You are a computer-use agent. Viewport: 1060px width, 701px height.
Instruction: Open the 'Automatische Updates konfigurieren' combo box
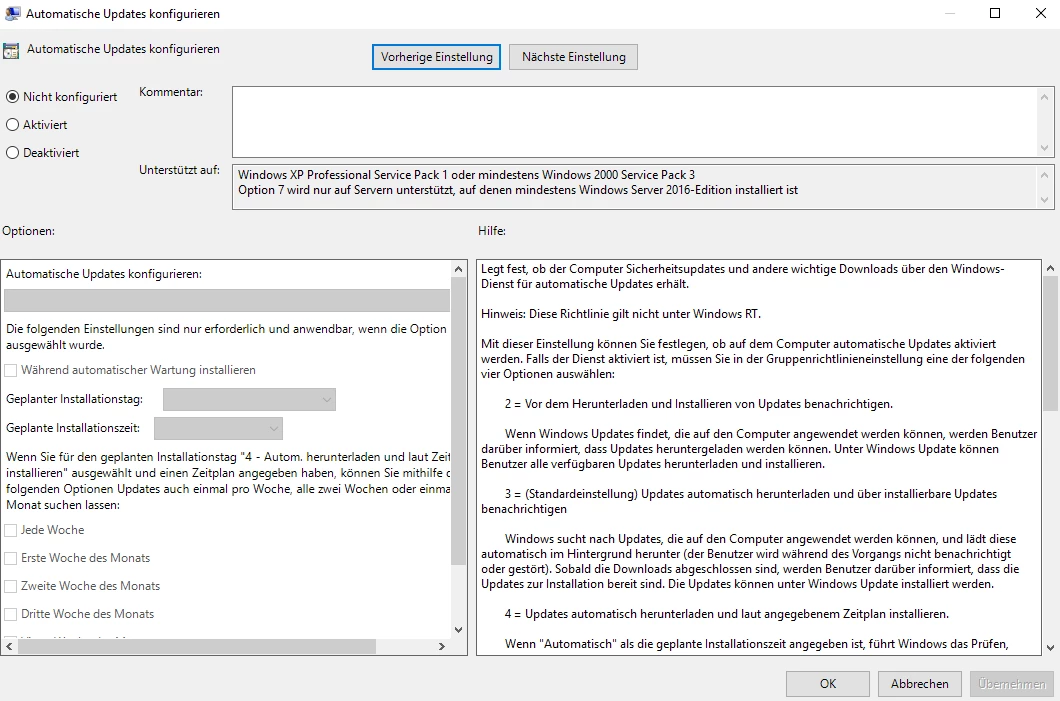[227, 301]
